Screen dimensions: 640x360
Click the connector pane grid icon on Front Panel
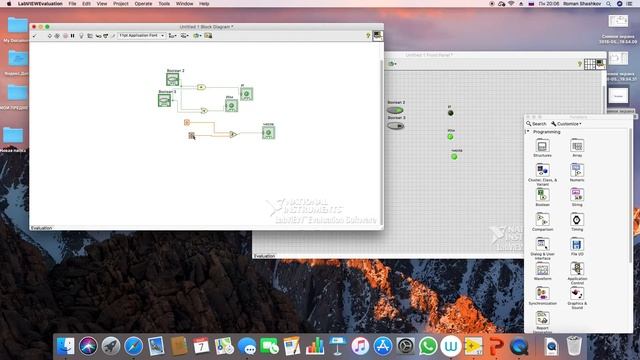click(590, 64)
